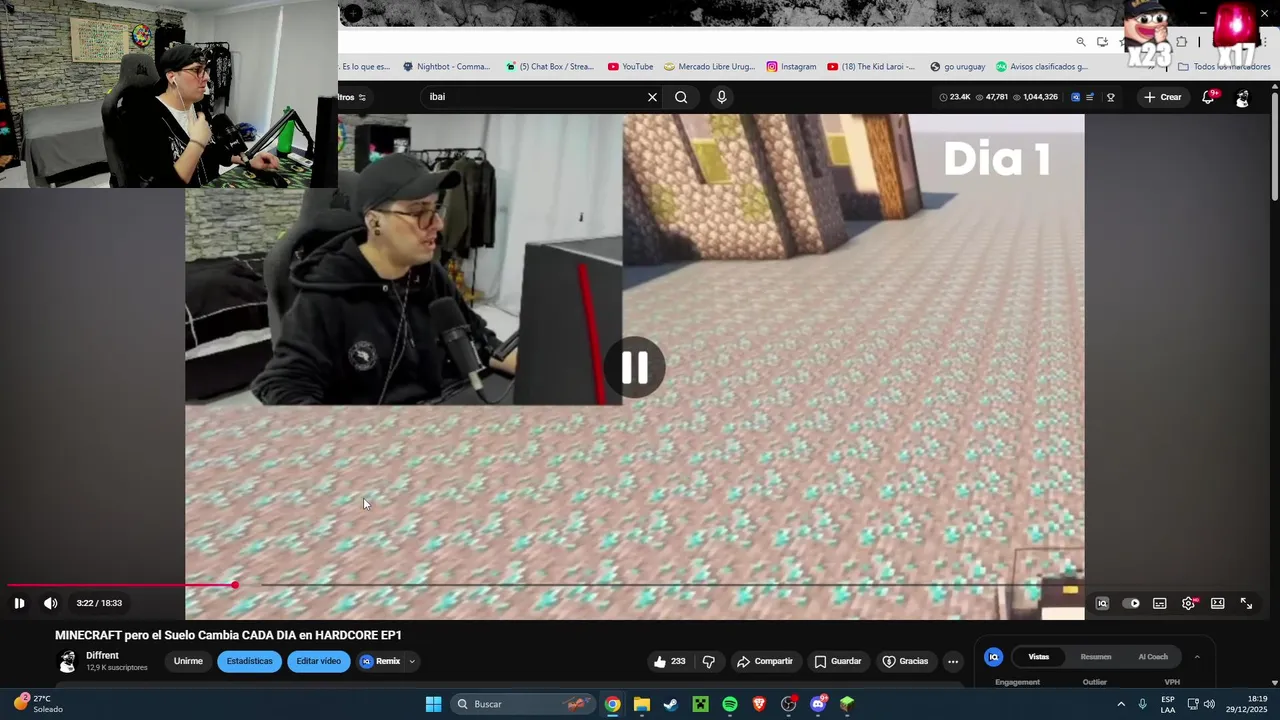
Task: Click the Remix button
Action: pos(381,661)
